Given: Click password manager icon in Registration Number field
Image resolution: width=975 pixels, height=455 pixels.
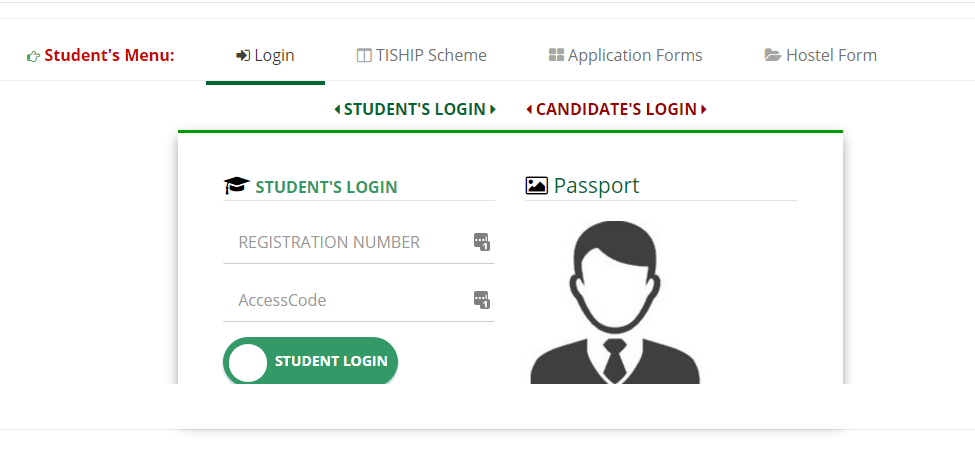Looking at the screenshot, I should 481,242.
